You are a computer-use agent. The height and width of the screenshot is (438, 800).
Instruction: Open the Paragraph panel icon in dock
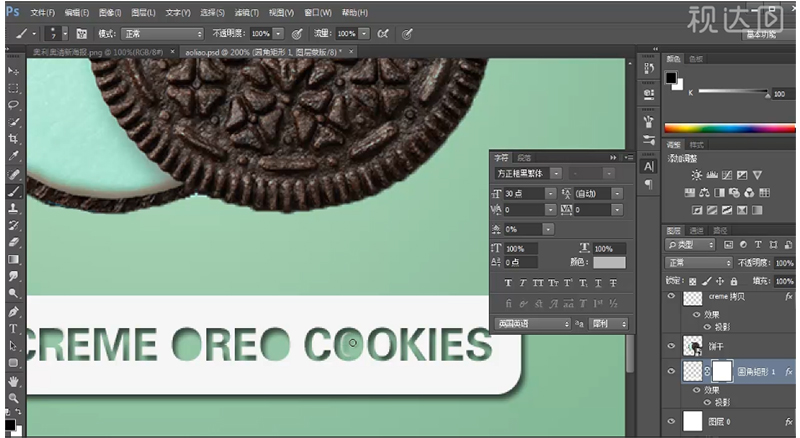pos(648,184)
